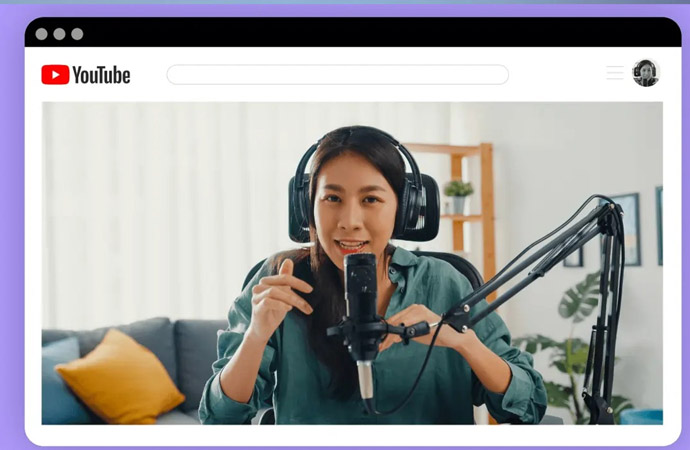Click the microphone in the video

tap(360, 300)
